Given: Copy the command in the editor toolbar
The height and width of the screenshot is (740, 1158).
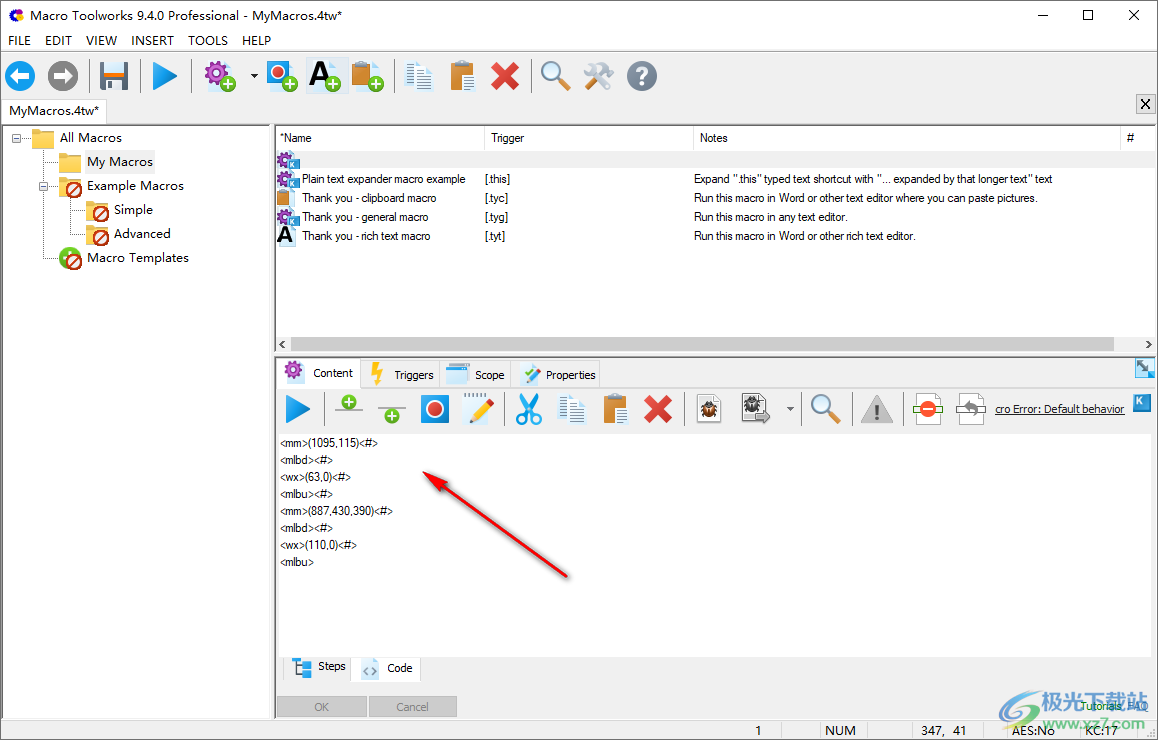Looking at the screenshot, I should [572, 409].
